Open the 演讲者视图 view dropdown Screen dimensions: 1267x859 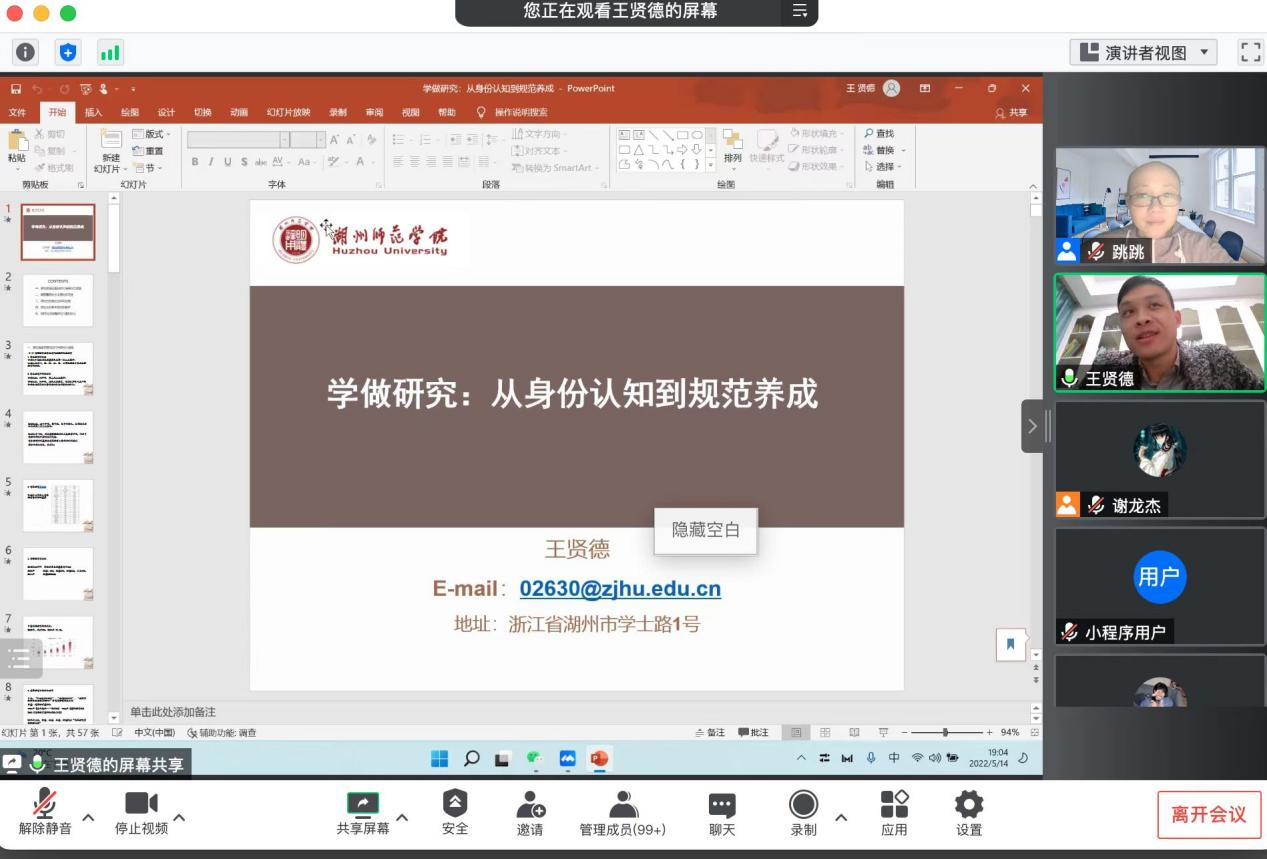pos(1143,53)
